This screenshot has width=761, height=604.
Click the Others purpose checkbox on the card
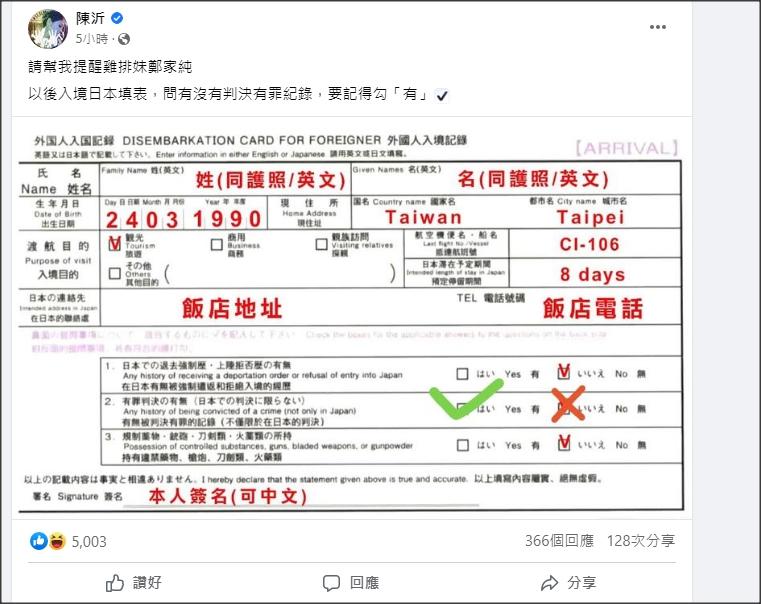tap(115, 274)
